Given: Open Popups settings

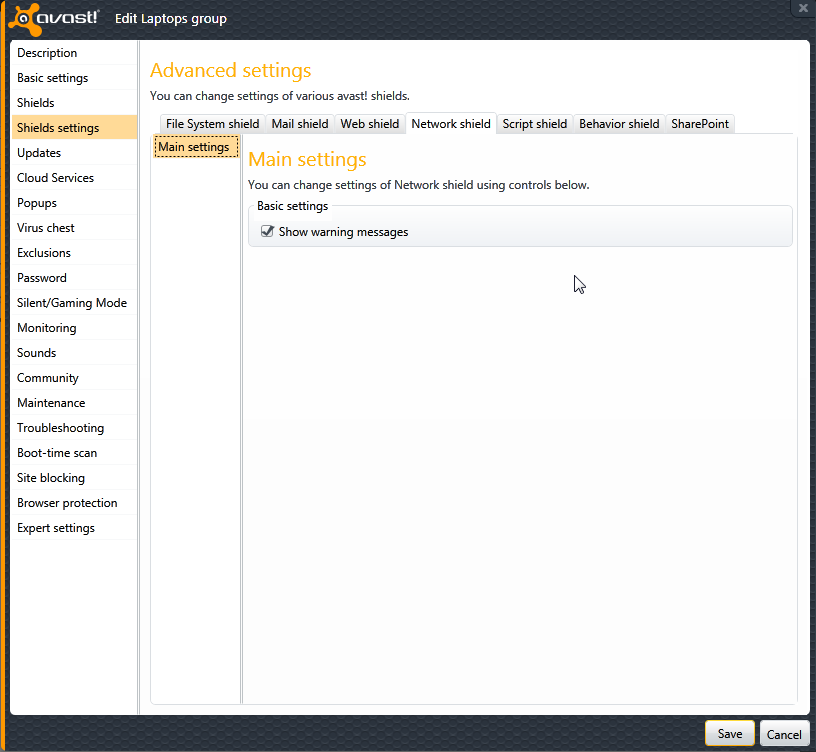Looking at the screenshot, I should click(73, 202).
